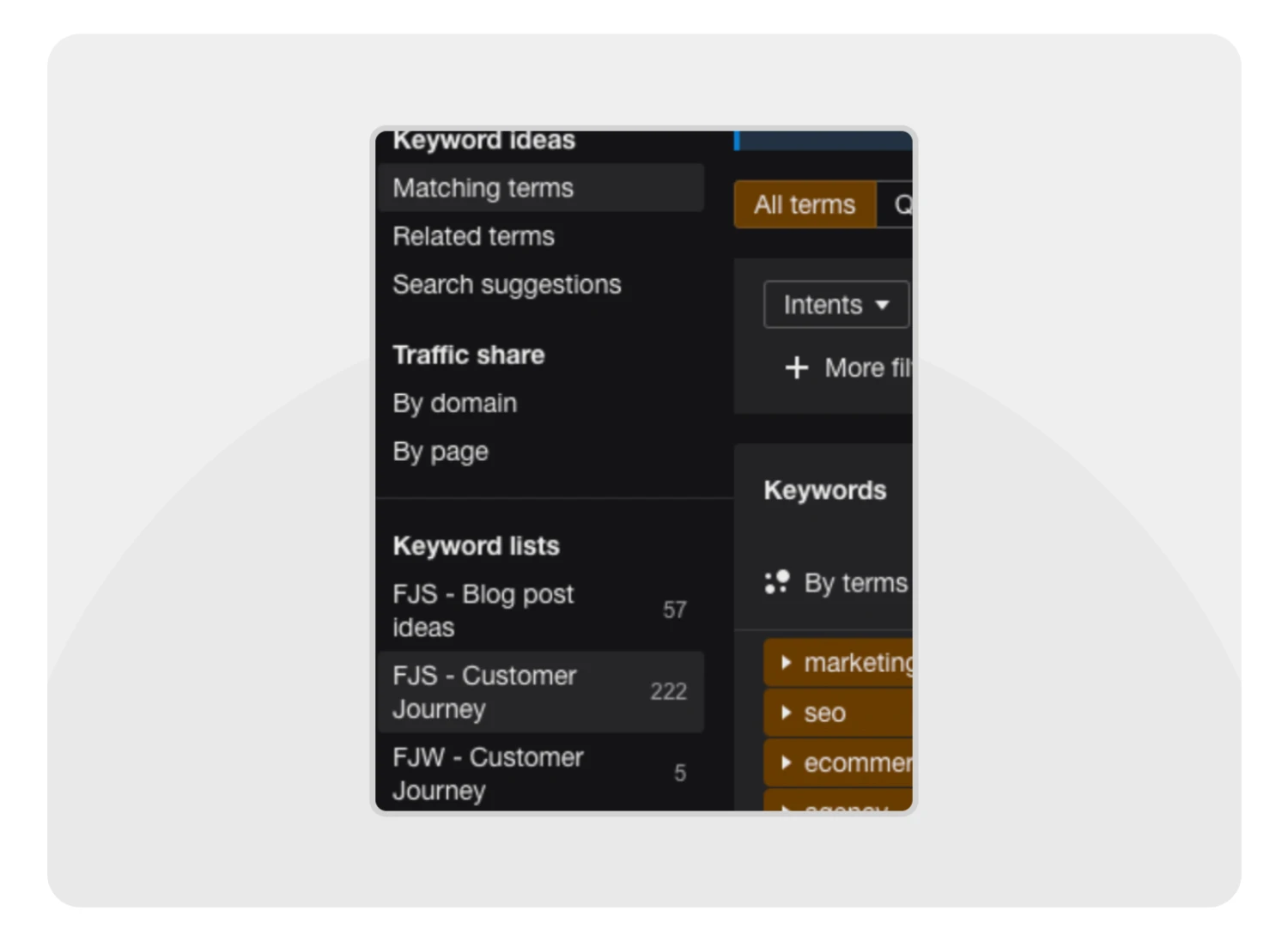Open Matching terms in sidebar
The image size is (1288, 941).
pyautogui.click(x=483, y=188)
